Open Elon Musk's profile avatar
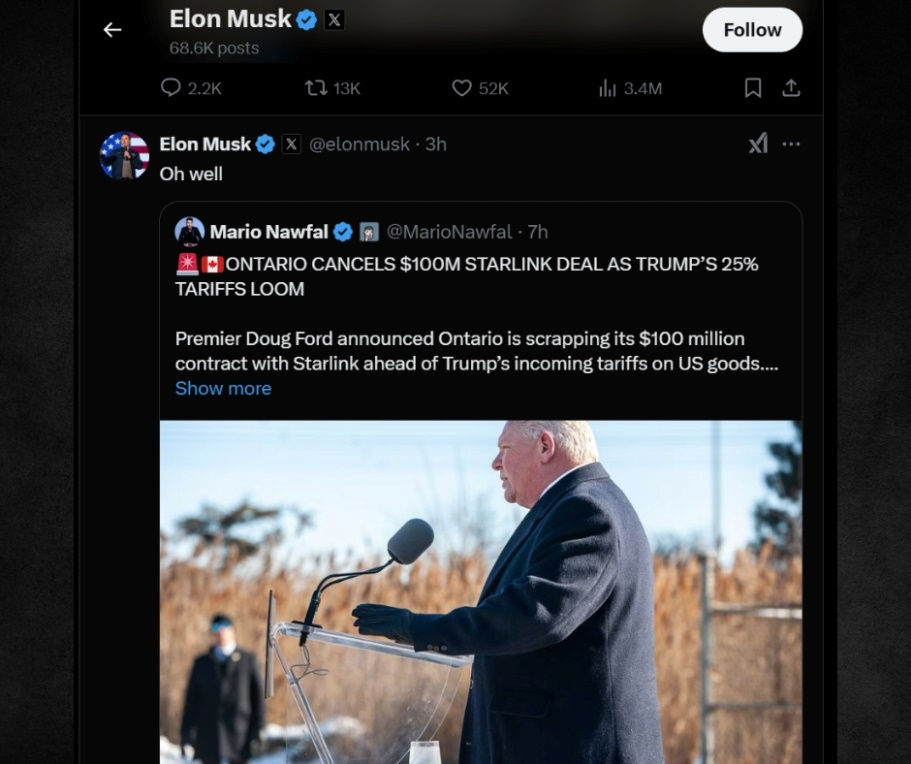The image size is (911, 764). pyautogui.click(x=124, y=156)
